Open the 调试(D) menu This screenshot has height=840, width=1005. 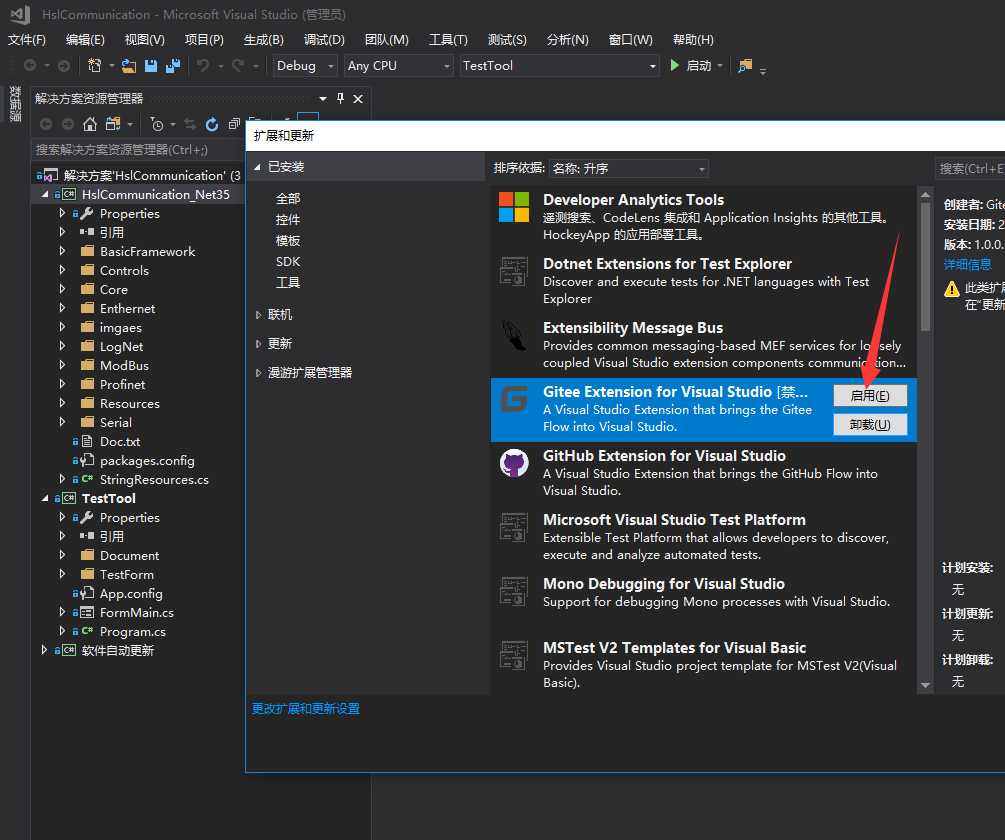324,39
